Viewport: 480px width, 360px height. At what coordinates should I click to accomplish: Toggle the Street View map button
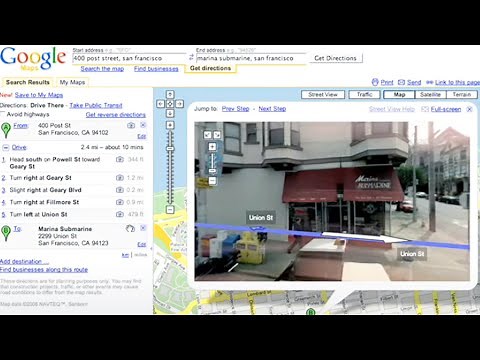click(323, 95)
